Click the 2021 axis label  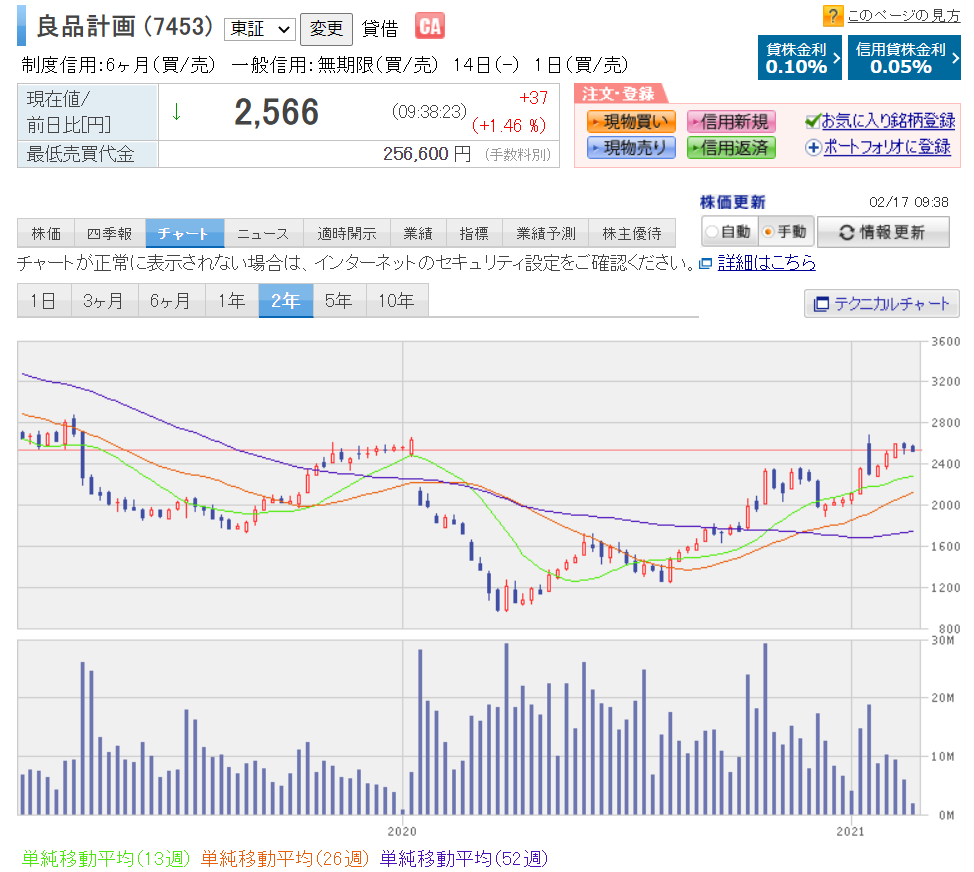850,832
